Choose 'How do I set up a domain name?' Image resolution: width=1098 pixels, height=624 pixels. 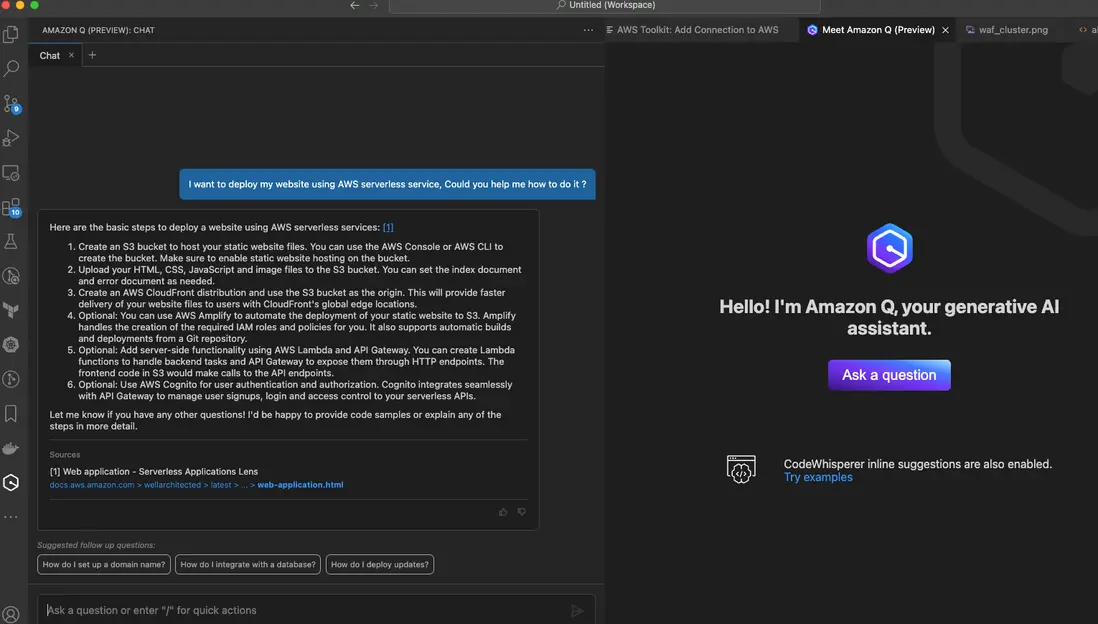104,564
